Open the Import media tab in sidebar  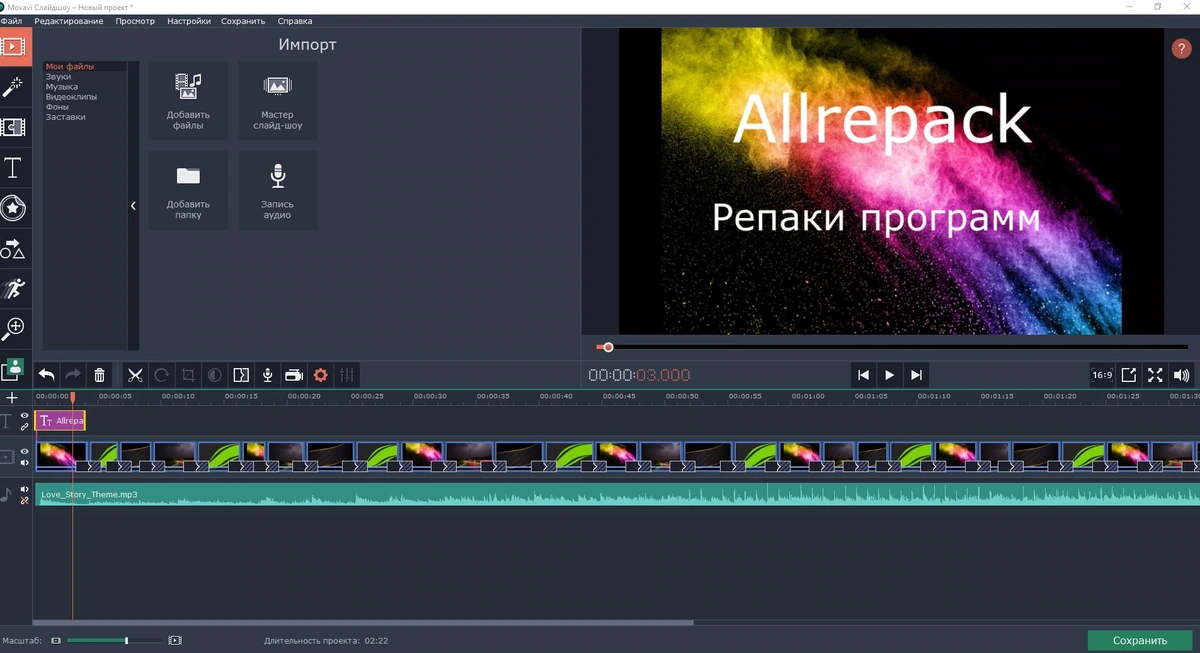tap(14, 46)
